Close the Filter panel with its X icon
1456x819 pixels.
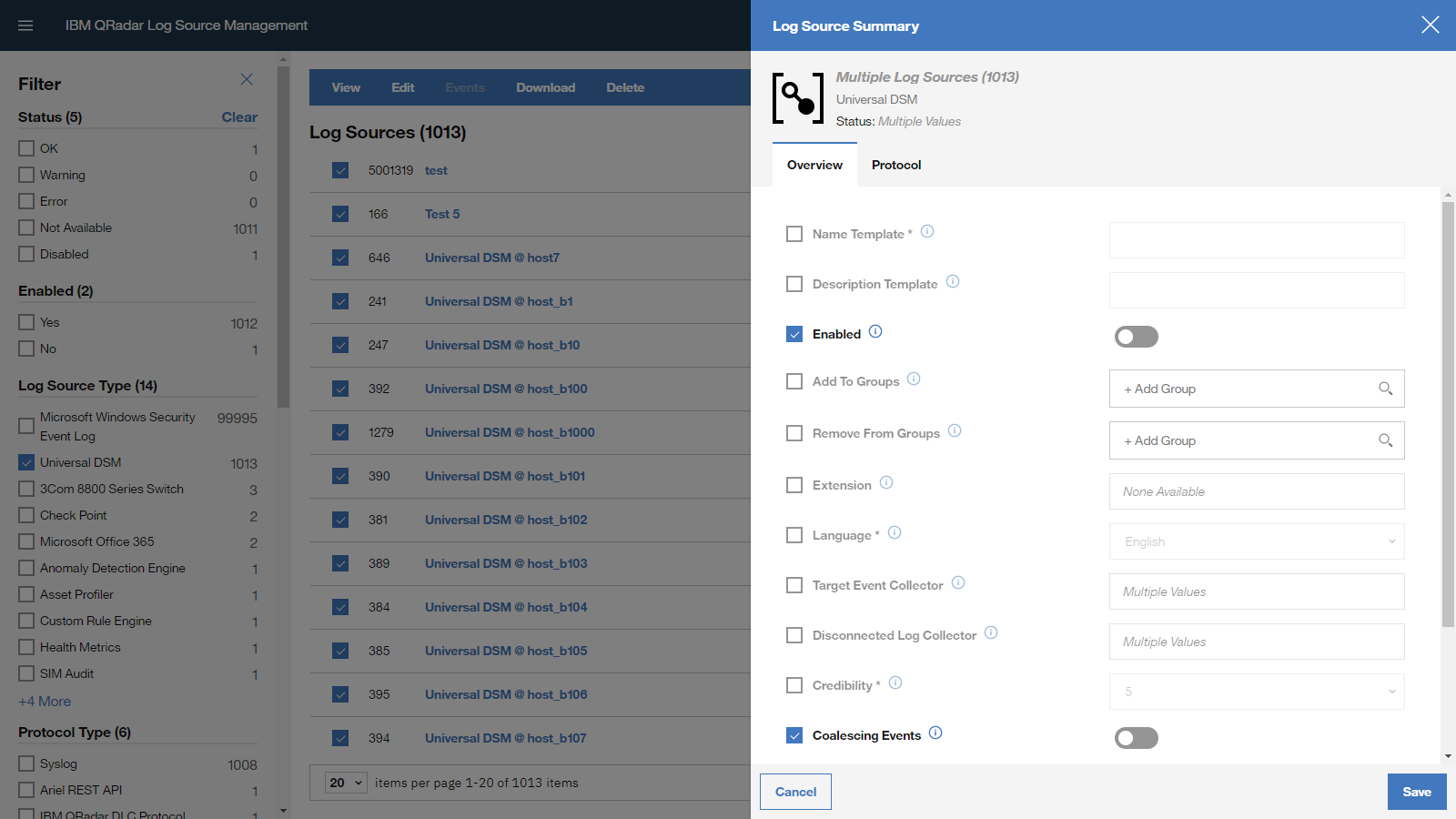pos(247,80)
